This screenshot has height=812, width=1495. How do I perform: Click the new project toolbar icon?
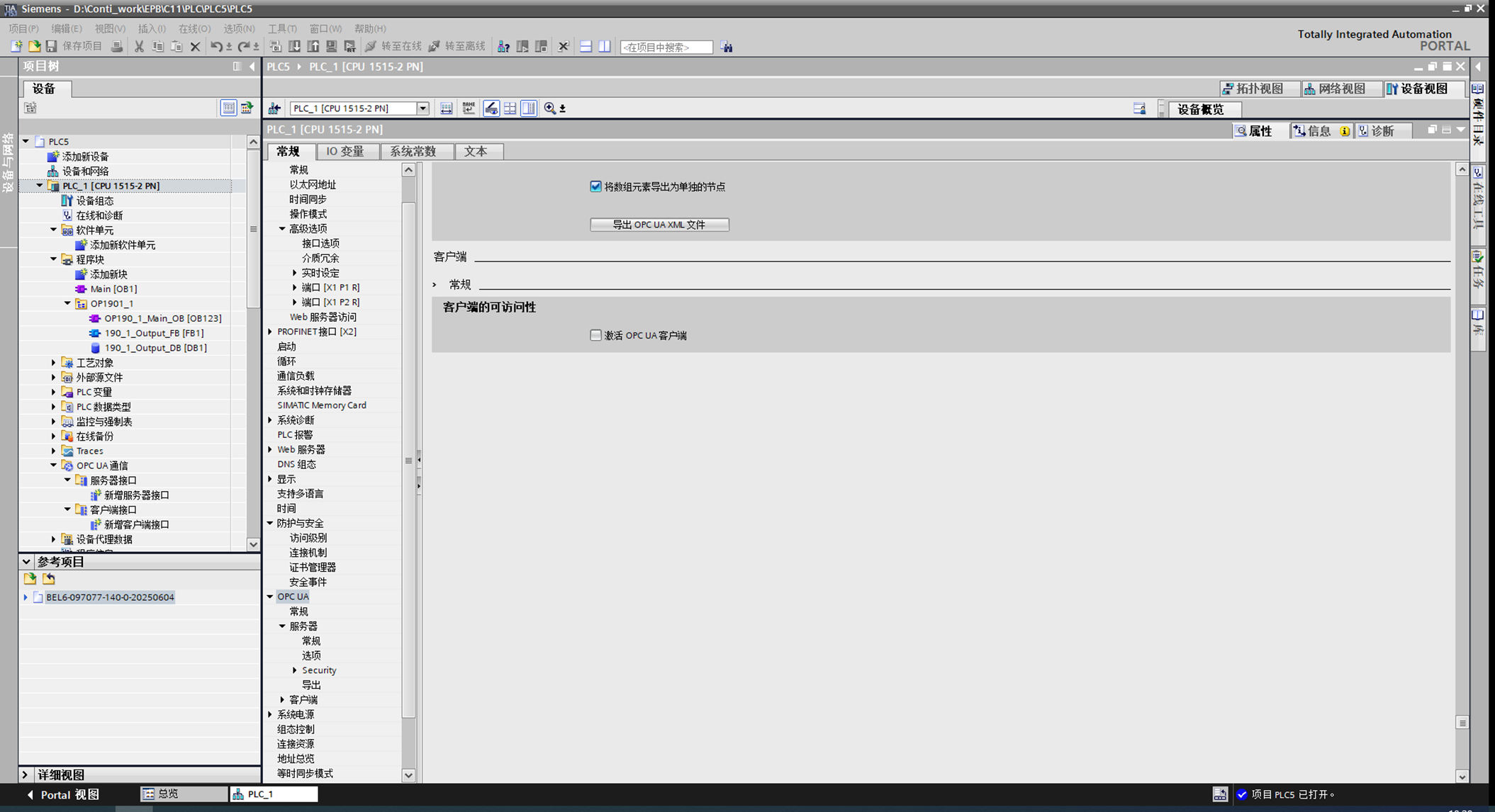pos(16,47)
